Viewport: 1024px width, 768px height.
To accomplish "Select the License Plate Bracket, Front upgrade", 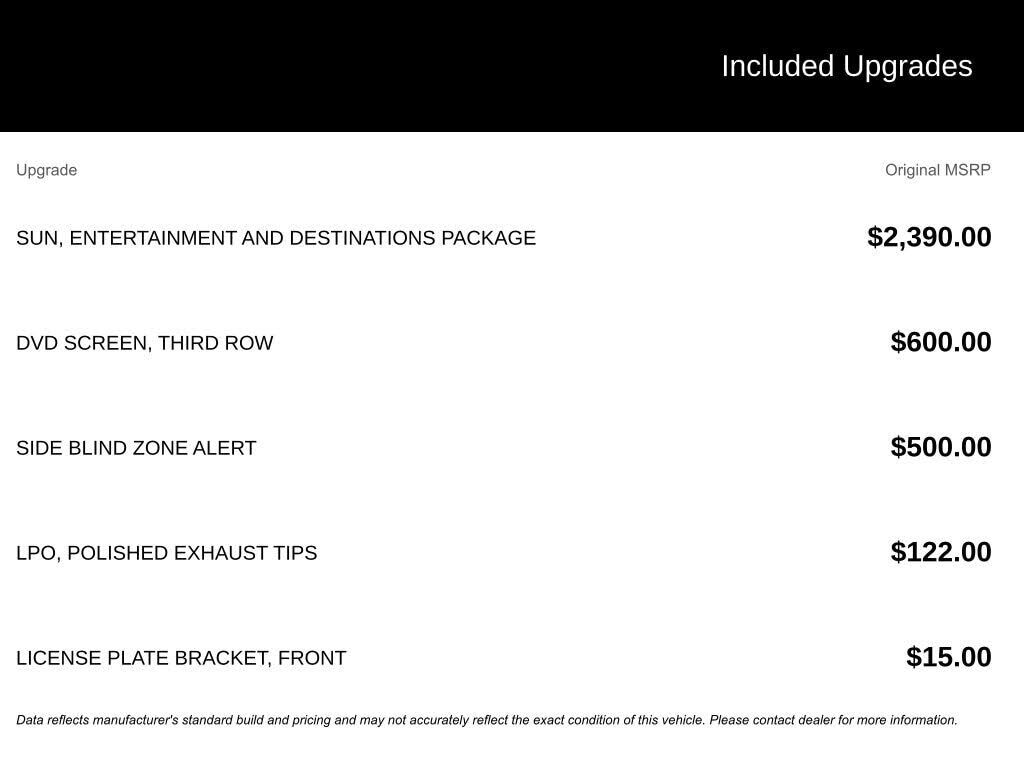I will (181, 658).
